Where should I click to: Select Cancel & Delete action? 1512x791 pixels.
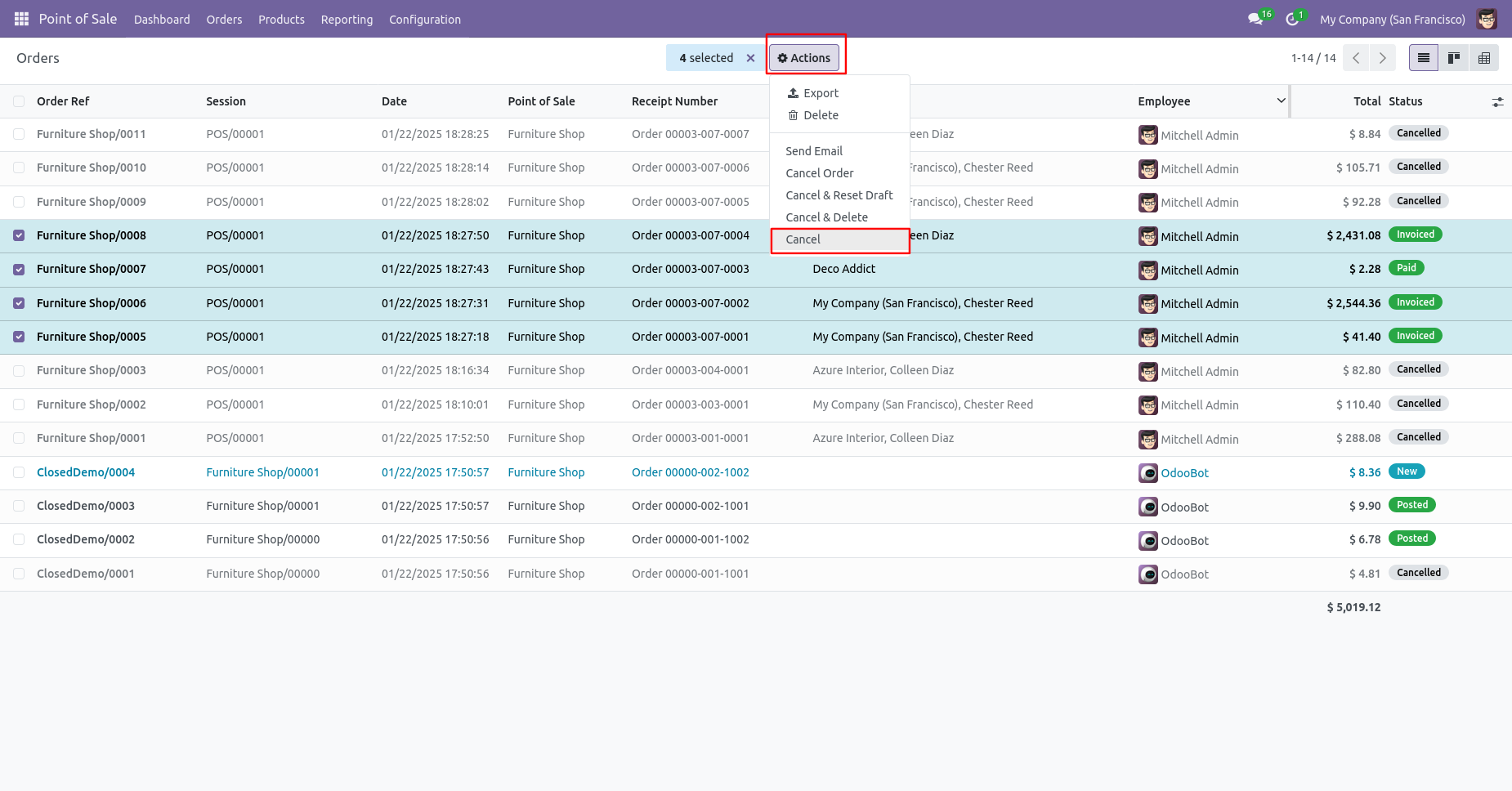tap(839, 217)
